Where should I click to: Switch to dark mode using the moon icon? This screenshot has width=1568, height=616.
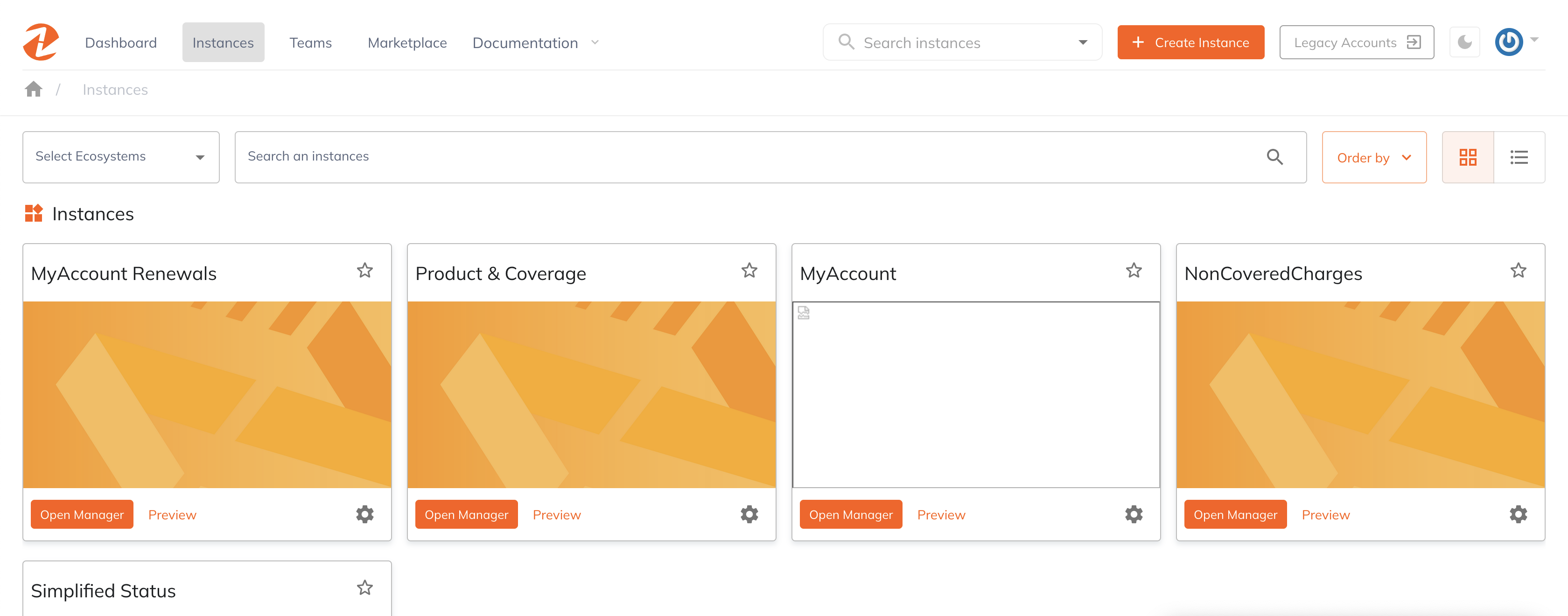(x=1464, y=42)
